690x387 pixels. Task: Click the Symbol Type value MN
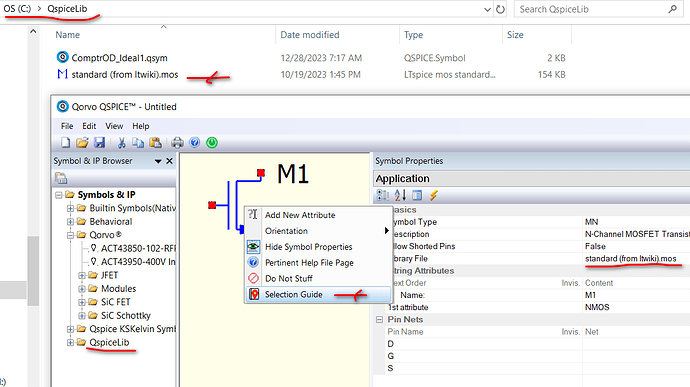[x=636, y=222]
